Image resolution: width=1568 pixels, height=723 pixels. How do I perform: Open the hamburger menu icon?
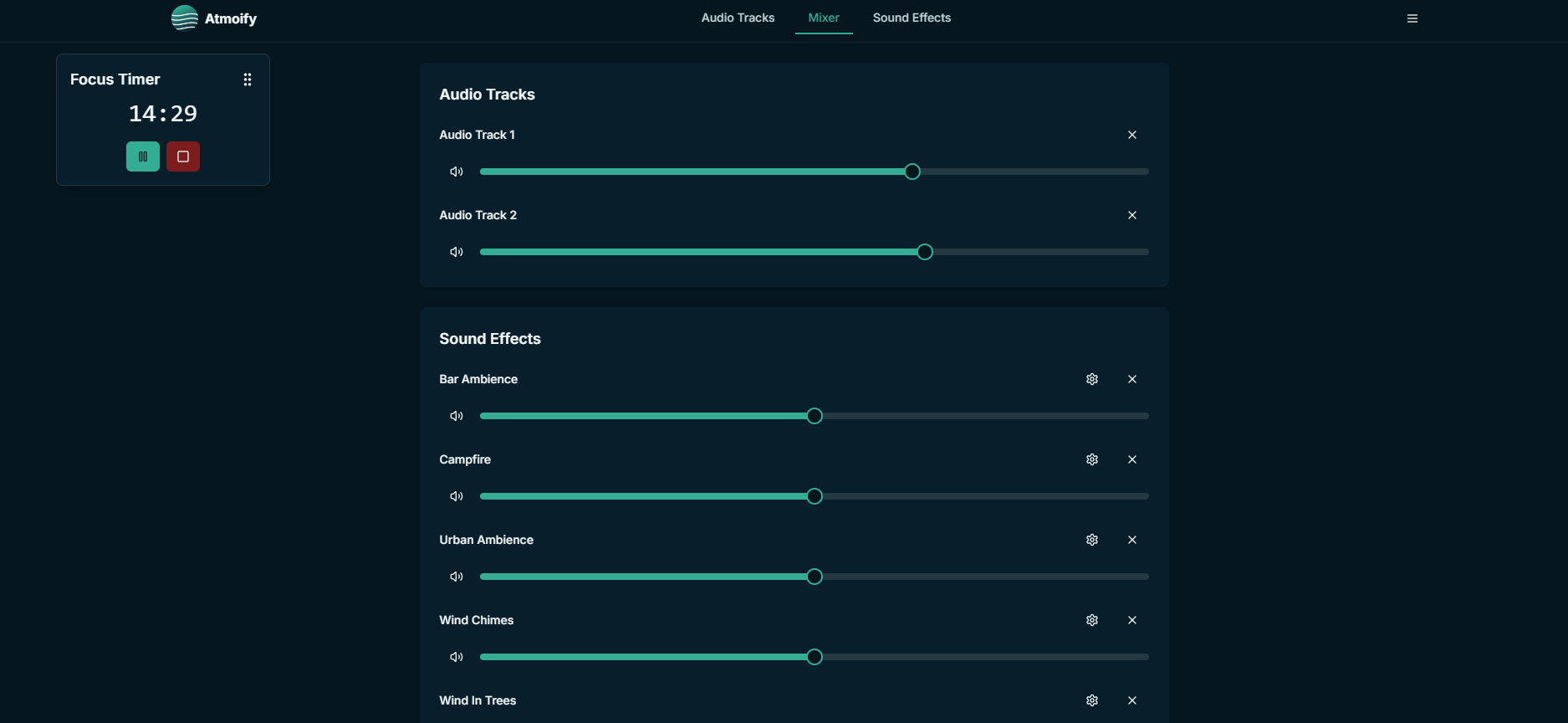tap(1412, 18)
